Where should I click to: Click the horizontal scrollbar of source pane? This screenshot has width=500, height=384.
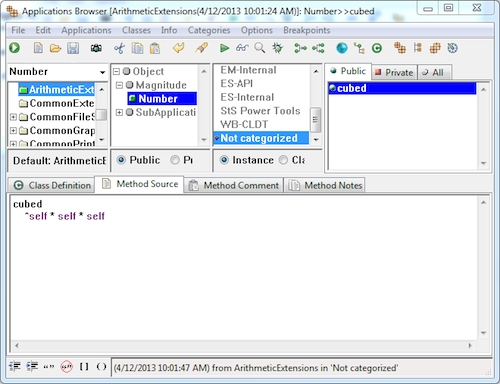tap(243, 346)
